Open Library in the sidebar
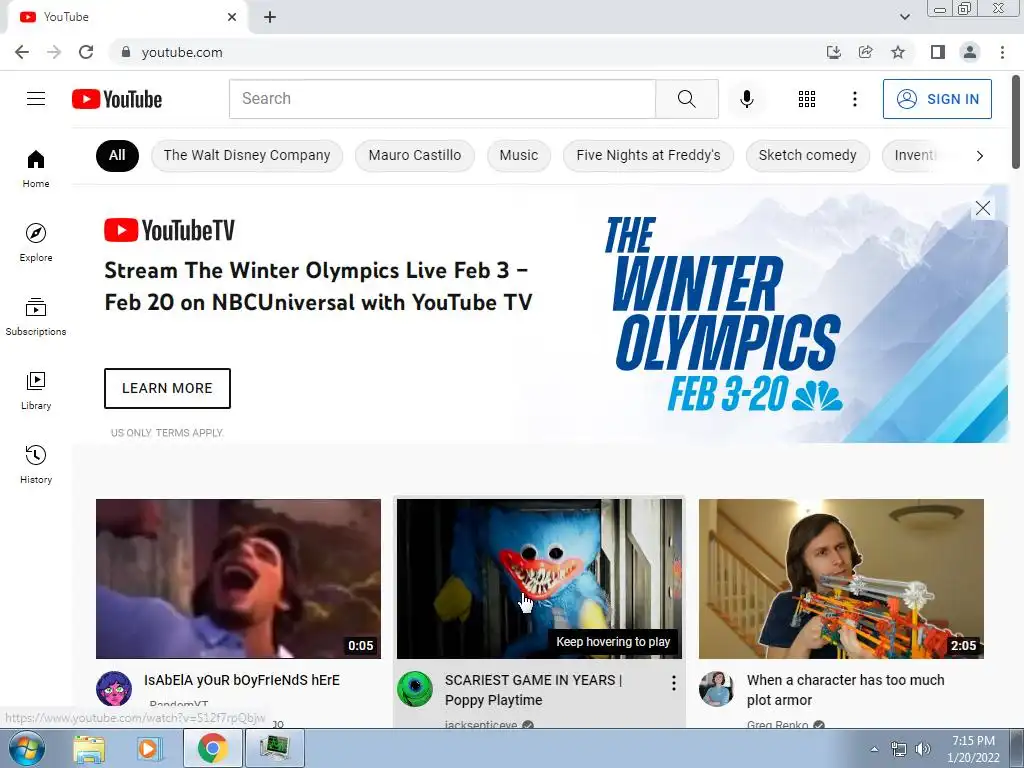Viewport: 1024px width, 768px height. tap(36, 391)
